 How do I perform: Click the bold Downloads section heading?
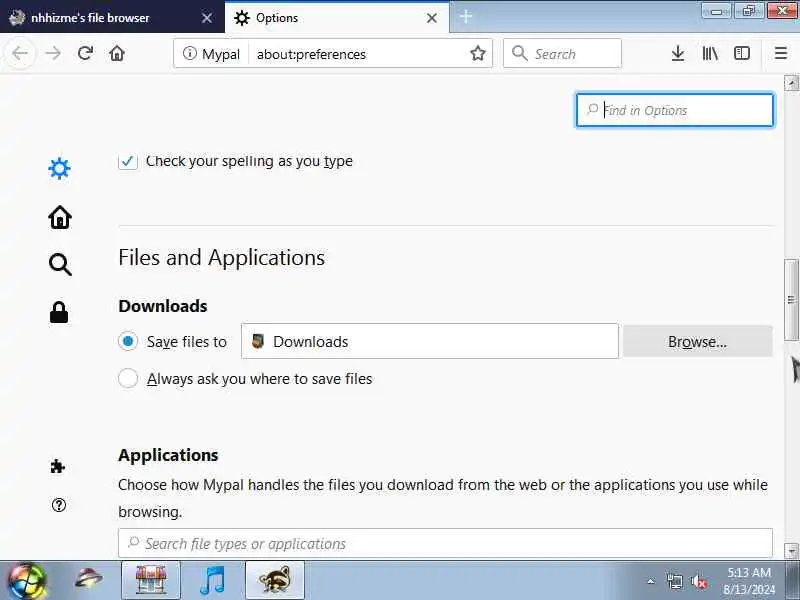pyautogui.click(x=163, y=306)
